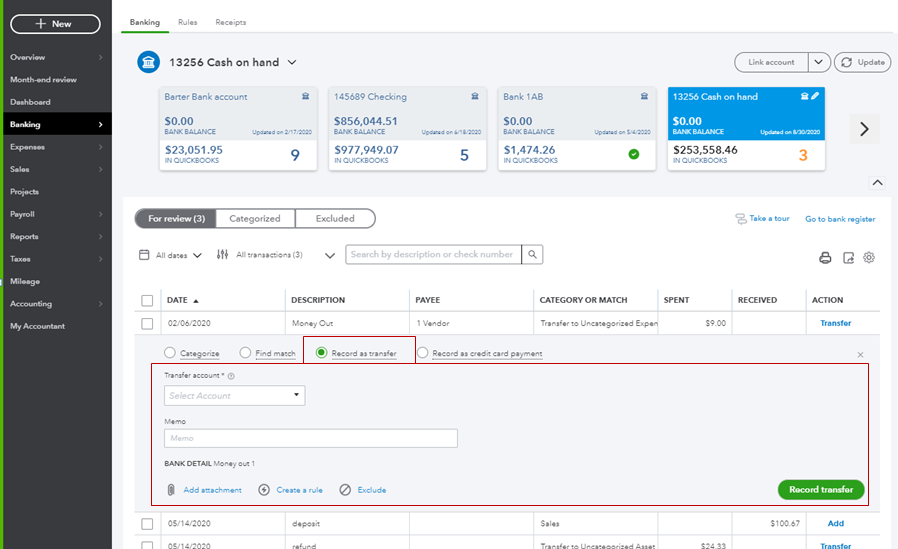Open the table settings gear icon

(x=869, y=258)
